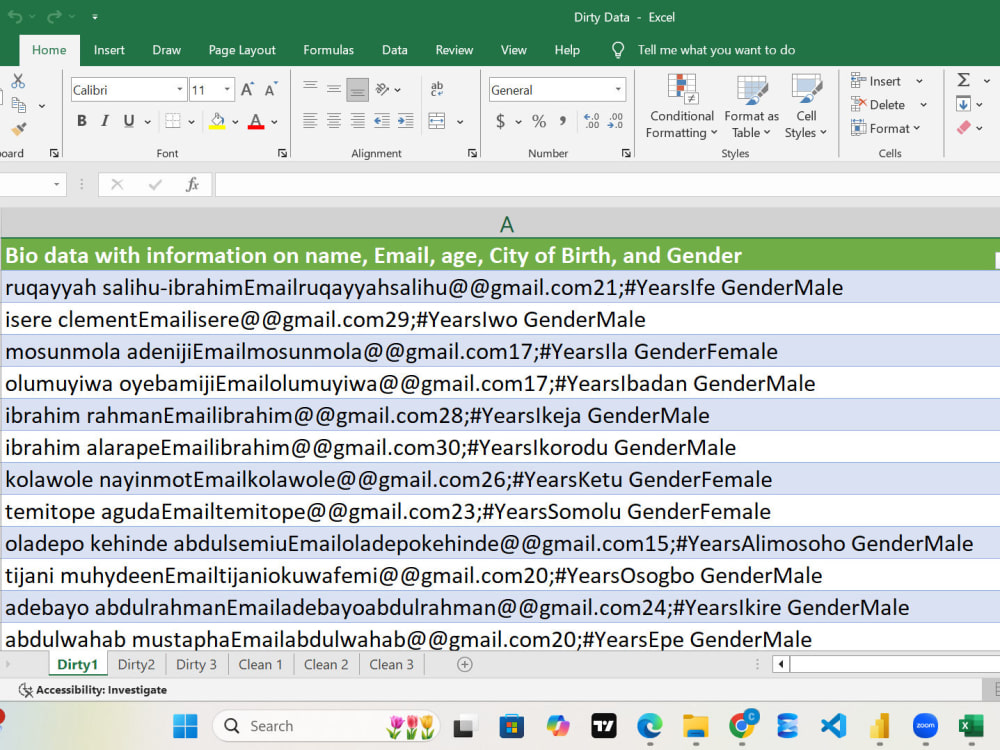1000x750 pixels.
Task: Open Cell Styles gallery
Action: pyautogui.click(x=806, y=106)
